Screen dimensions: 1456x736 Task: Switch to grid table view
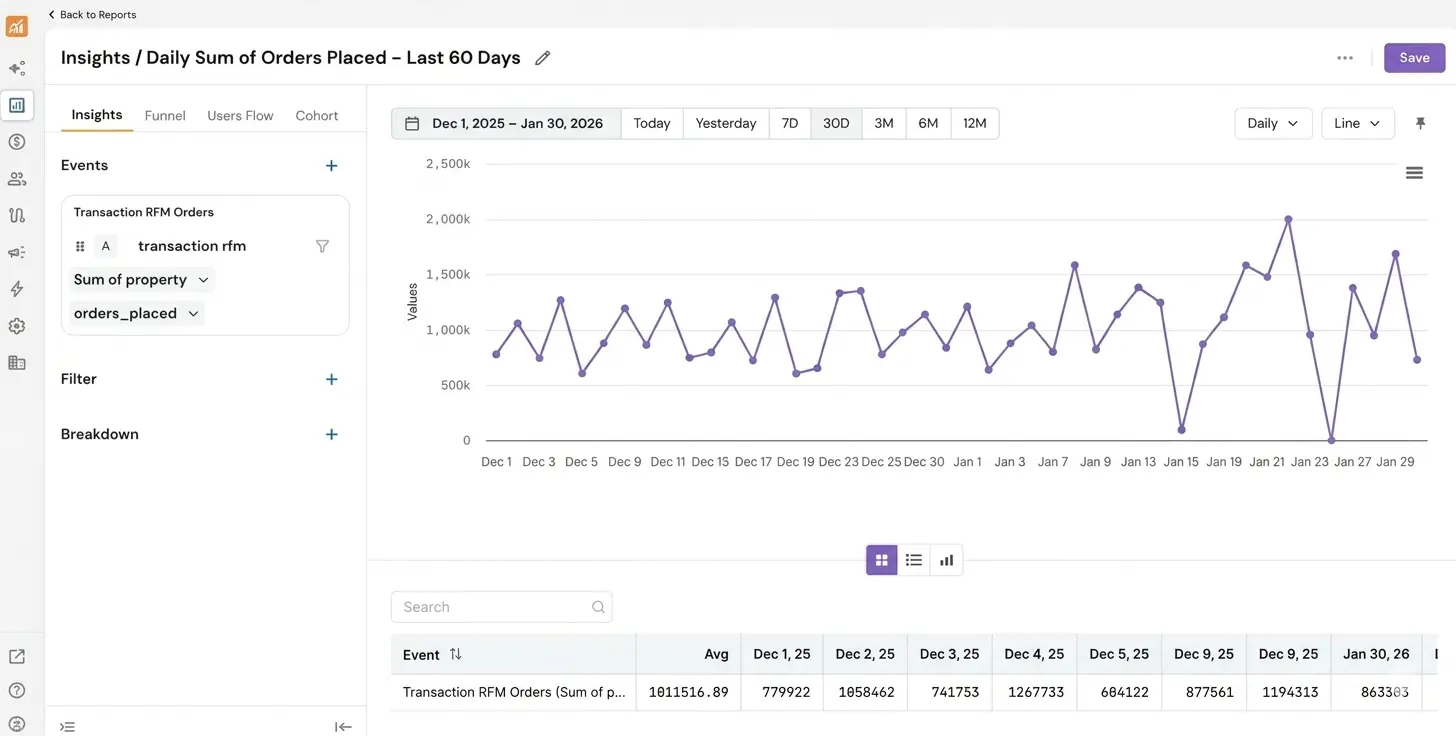click(x=881, y=560)
